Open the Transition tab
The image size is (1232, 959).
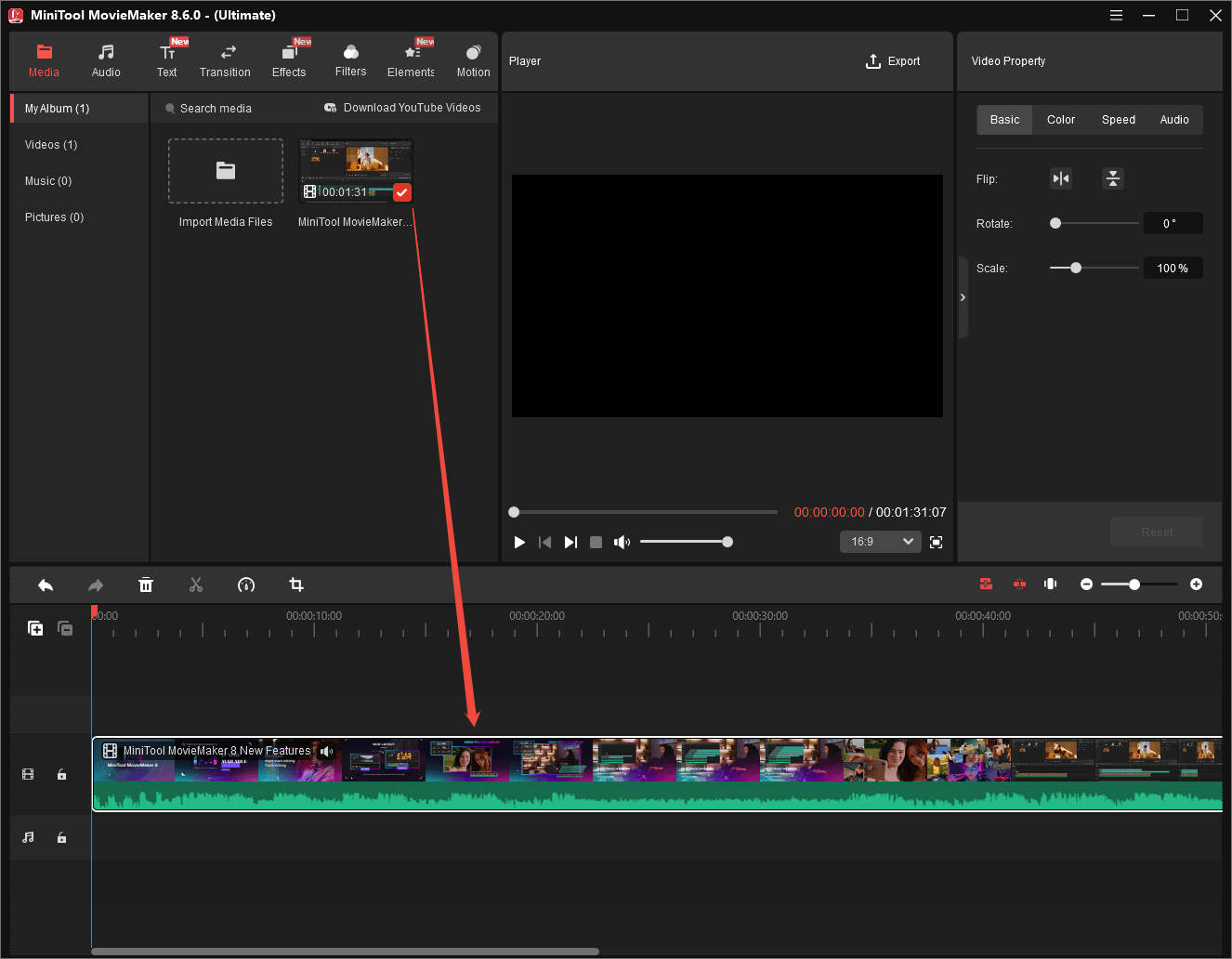(x=225, y=61)
